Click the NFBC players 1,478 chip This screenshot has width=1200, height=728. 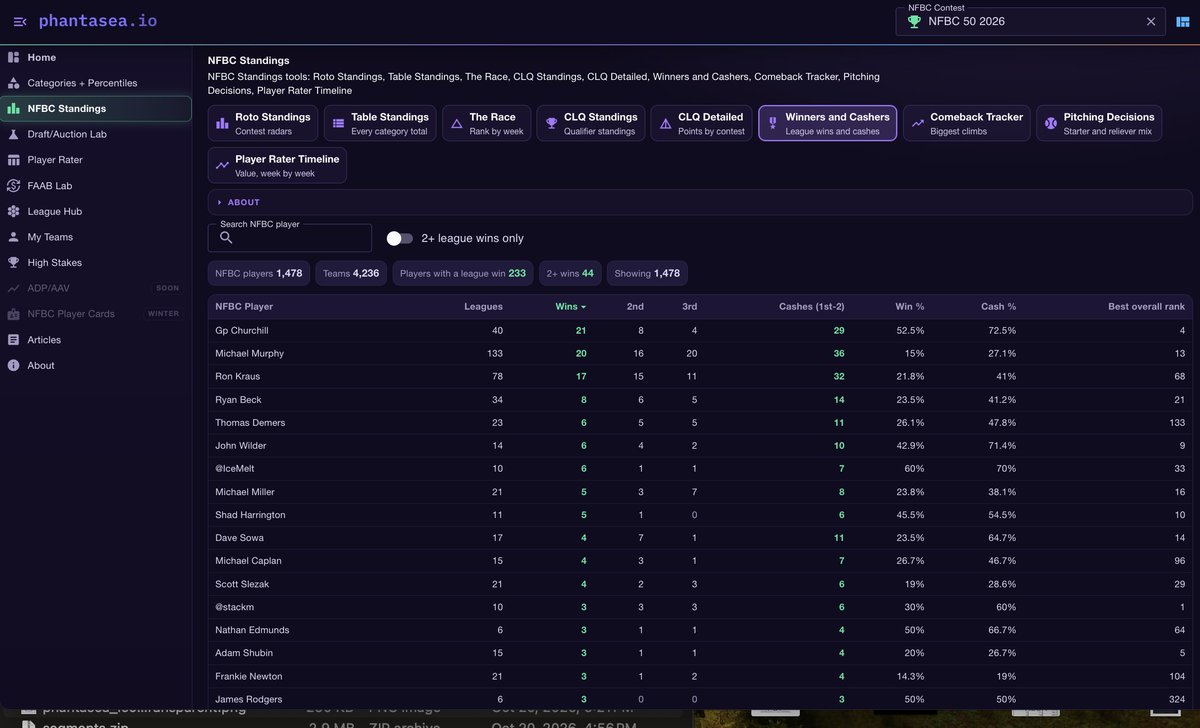259,273
